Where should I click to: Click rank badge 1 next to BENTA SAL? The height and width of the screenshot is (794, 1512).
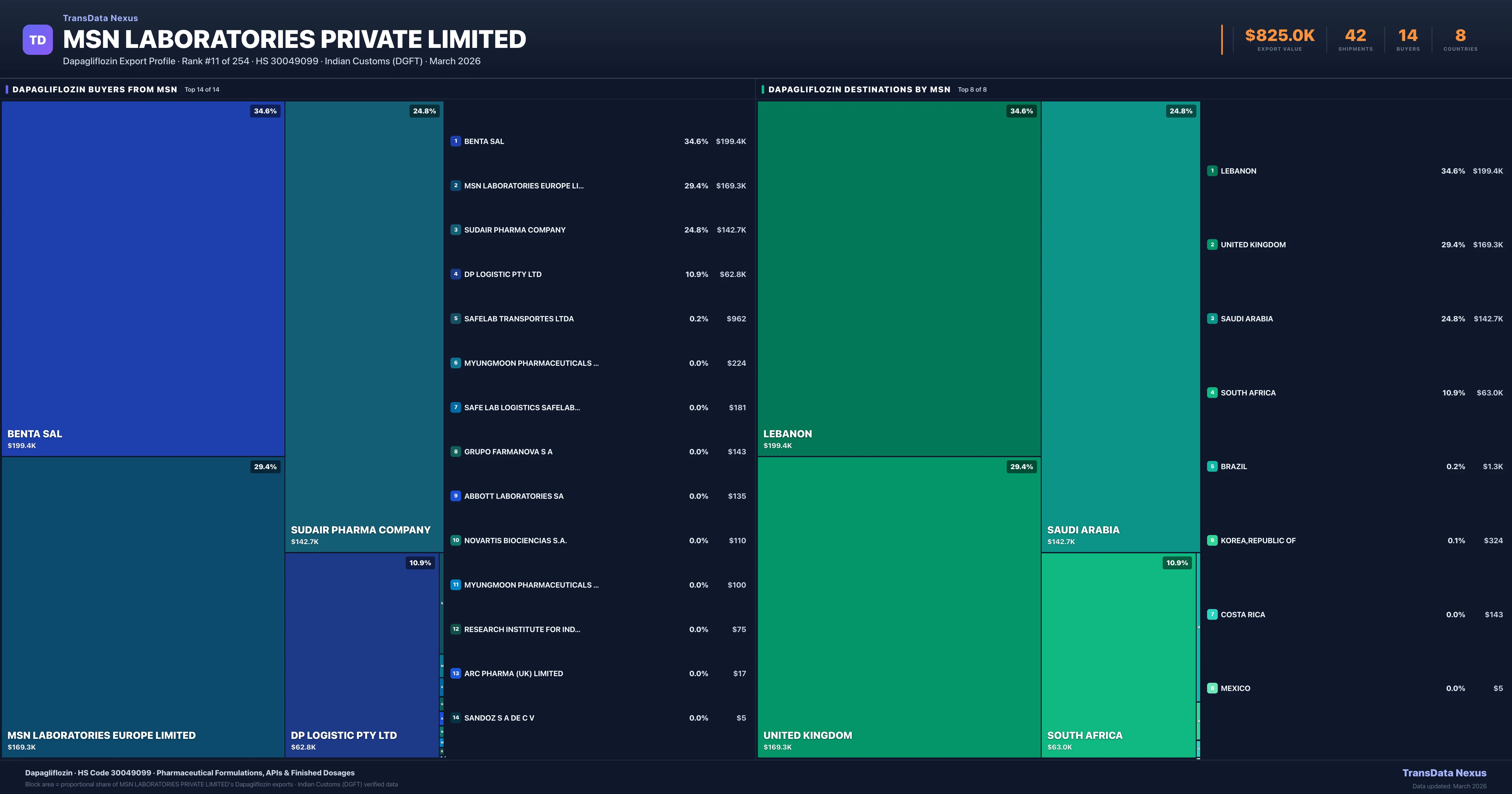(x=455, y=141)
